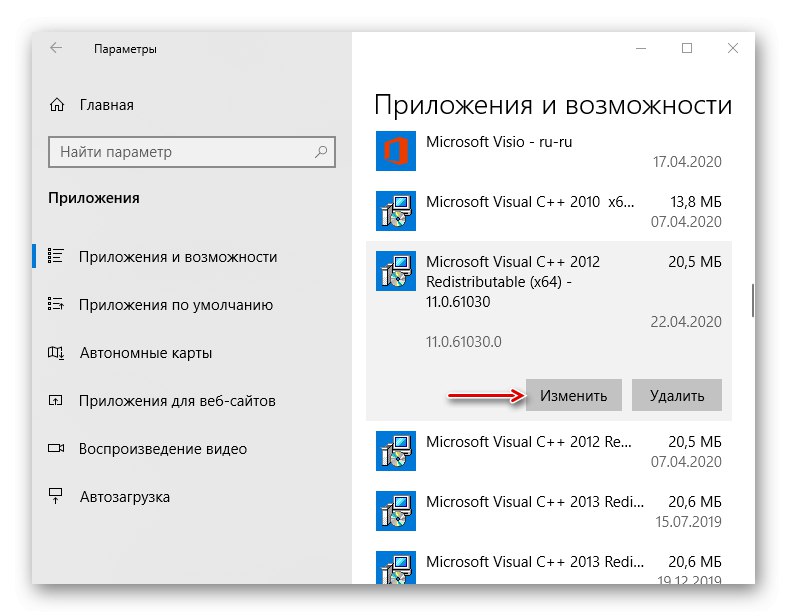Click the Воспроизведение видео camera icon

click(x=55, y=448)
